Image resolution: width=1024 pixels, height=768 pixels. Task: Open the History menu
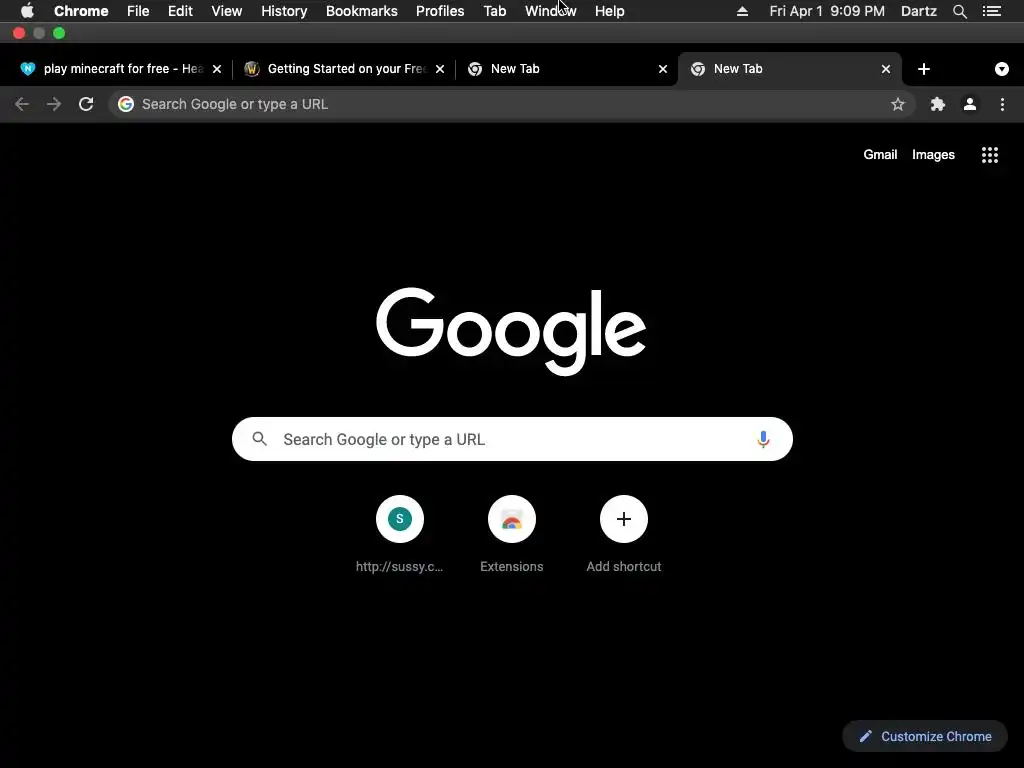coord(284,11)
